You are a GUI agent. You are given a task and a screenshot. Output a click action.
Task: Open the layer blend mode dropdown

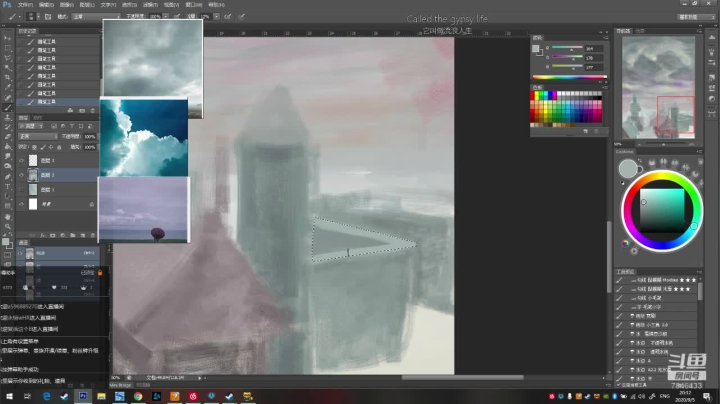tap(38, 136)
